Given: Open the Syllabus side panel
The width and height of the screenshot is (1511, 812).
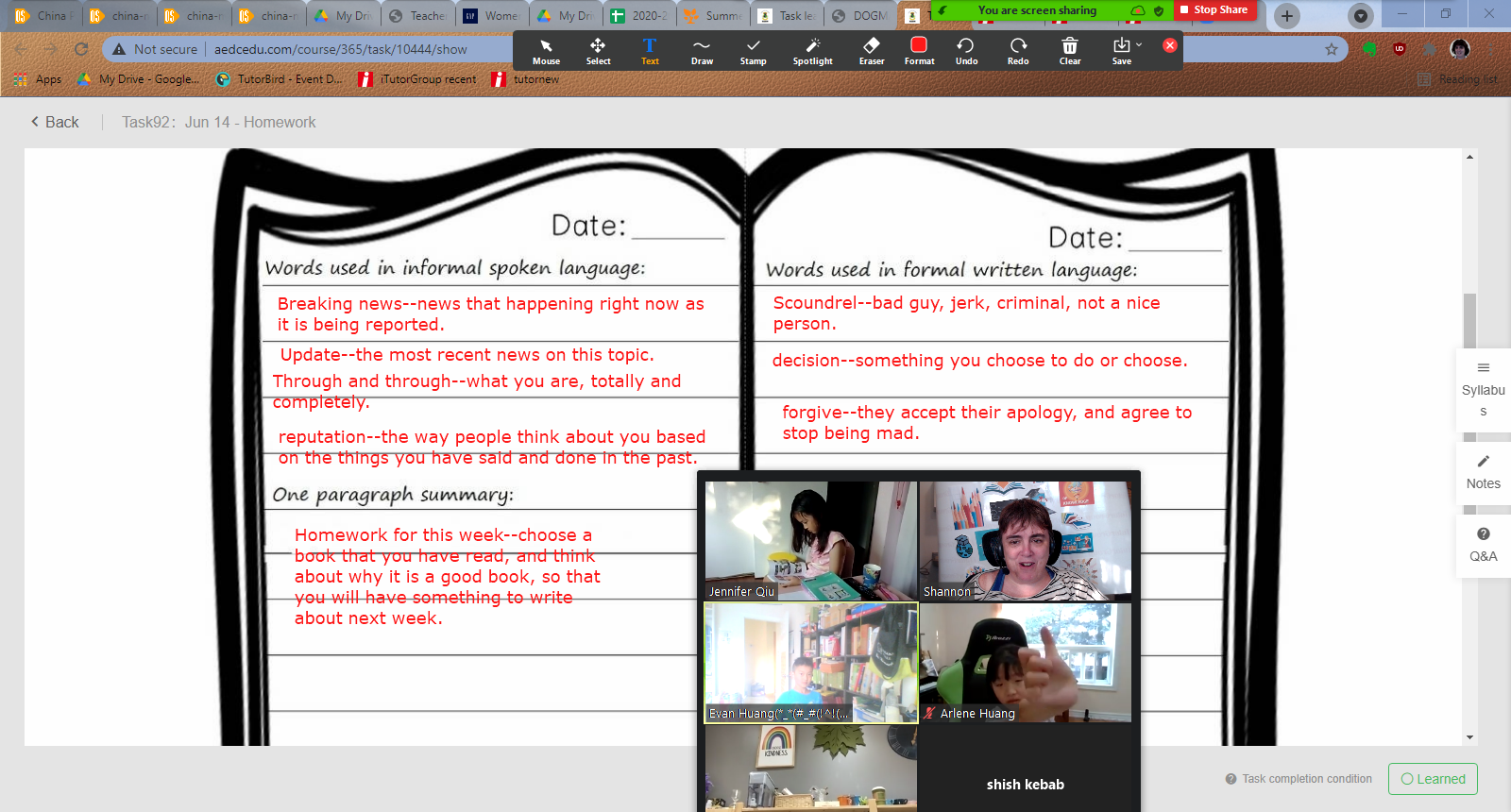Looking at the screenshot, I should click(1483, 390).
